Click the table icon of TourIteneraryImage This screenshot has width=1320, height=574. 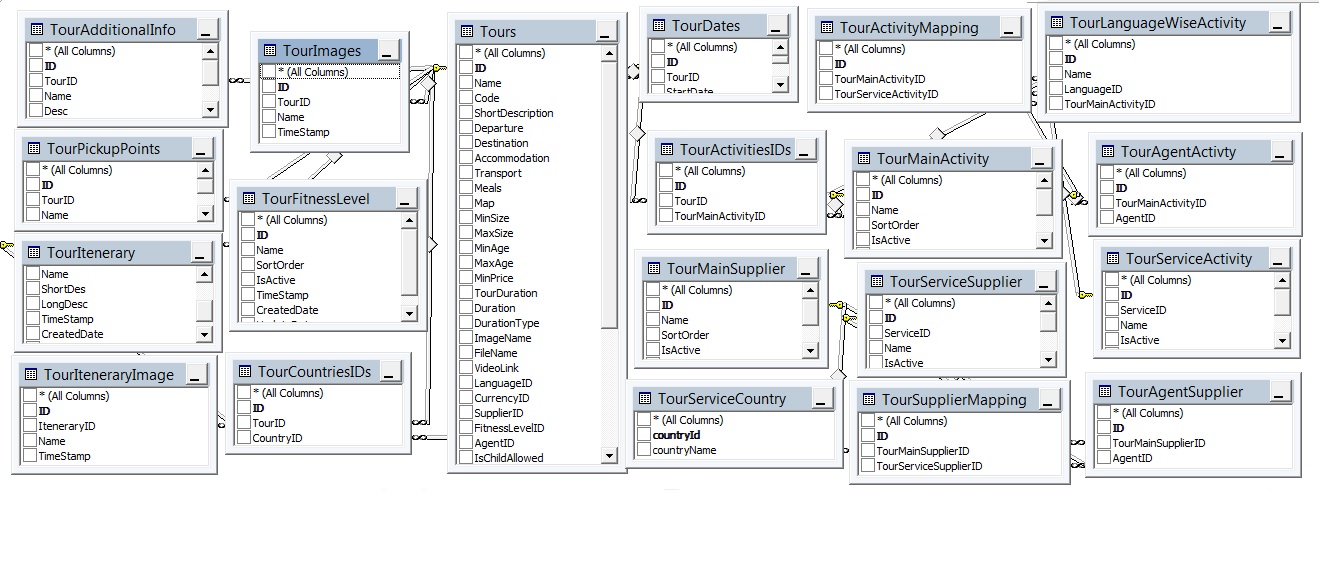31,375
